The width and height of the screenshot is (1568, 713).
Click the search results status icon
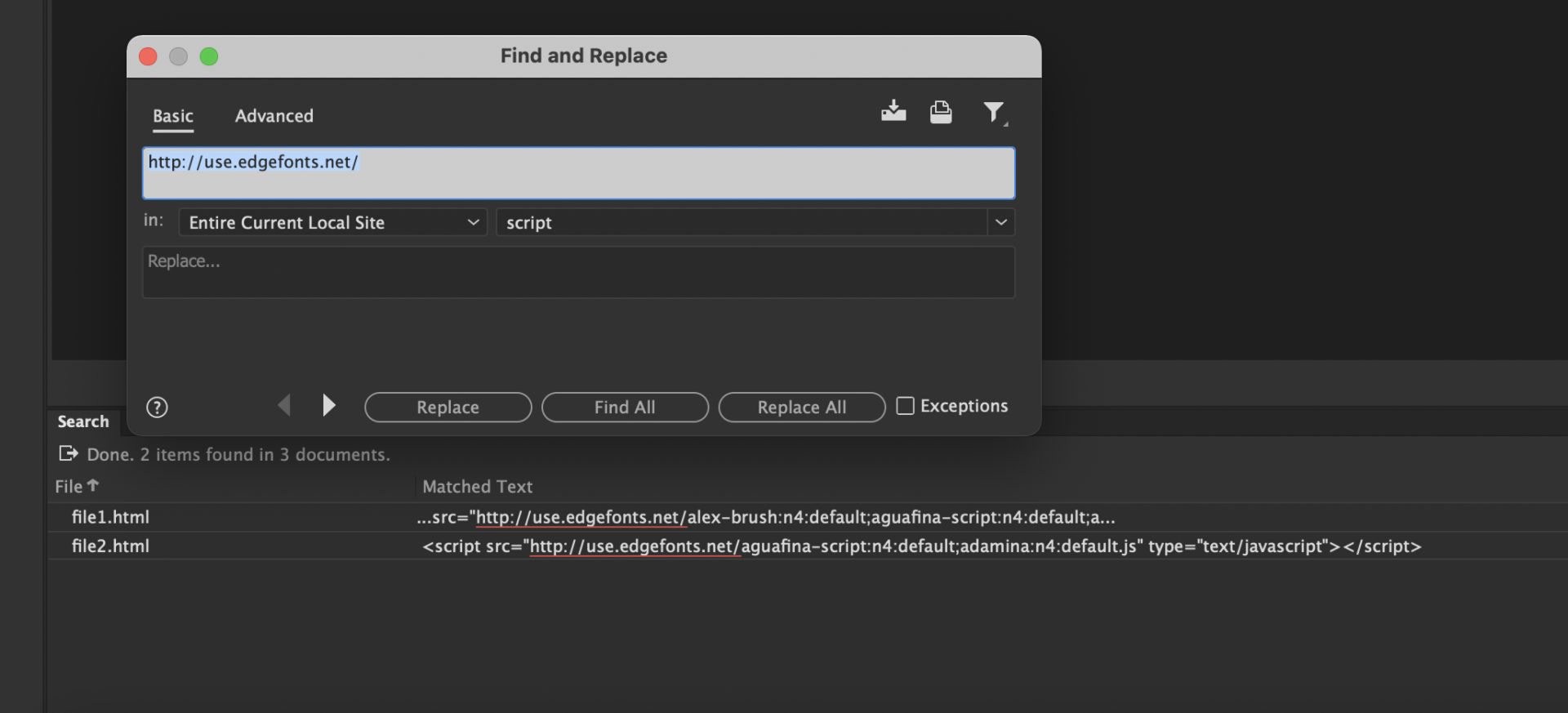(x=69, y=453)
